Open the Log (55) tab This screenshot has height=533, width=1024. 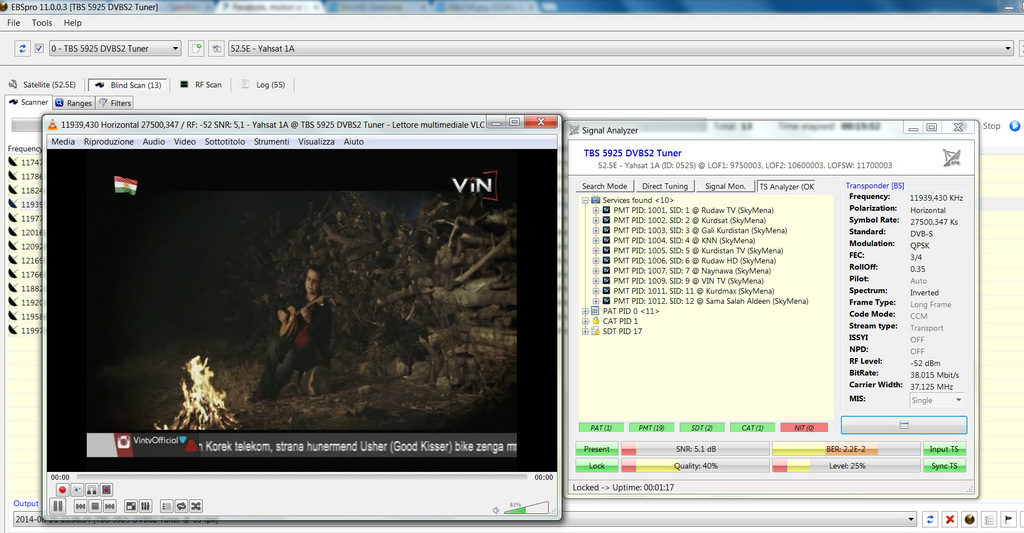click(x=263, y=85)
